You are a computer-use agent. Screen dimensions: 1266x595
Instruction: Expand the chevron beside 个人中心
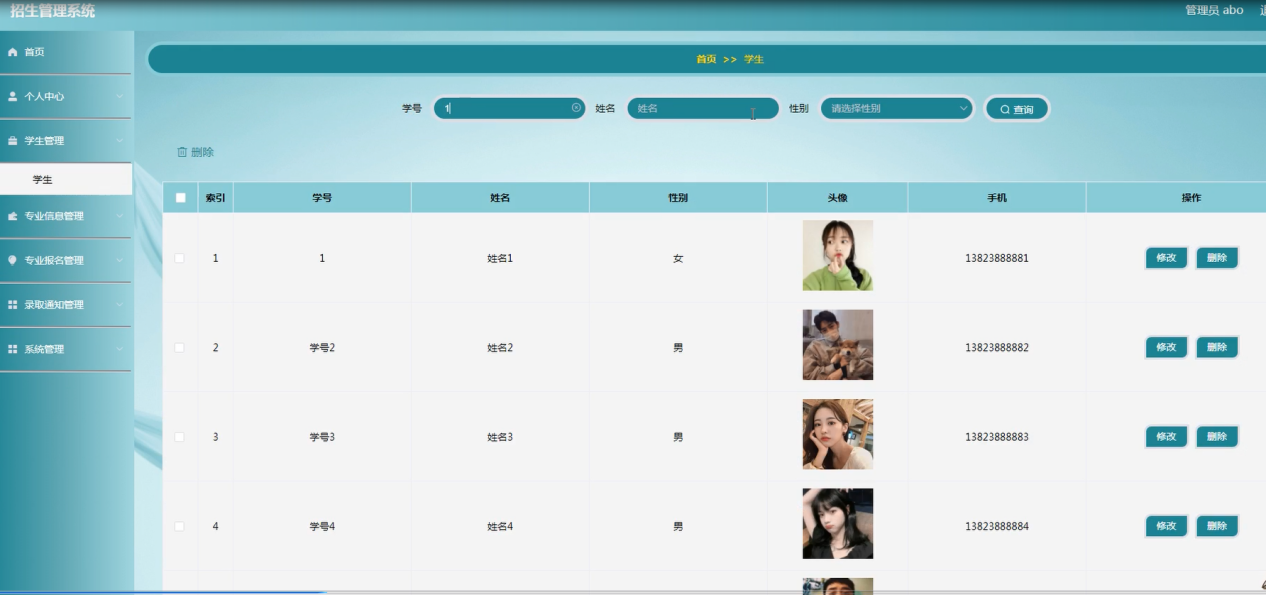119,97
